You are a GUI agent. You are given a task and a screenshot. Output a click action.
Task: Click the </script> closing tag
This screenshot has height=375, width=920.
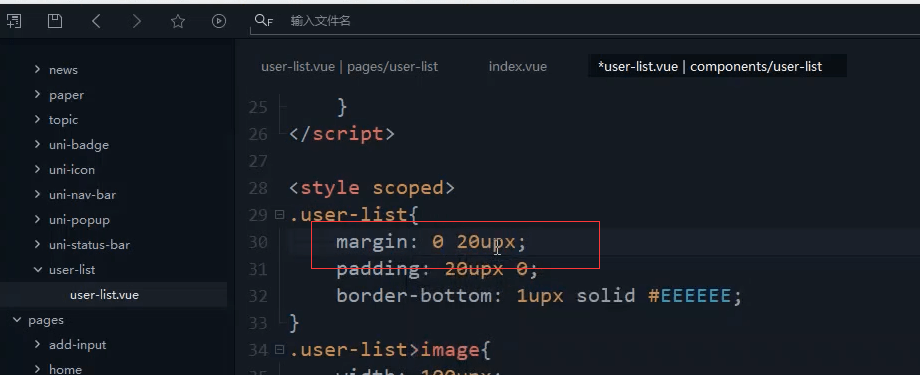(x=342, y=134)
